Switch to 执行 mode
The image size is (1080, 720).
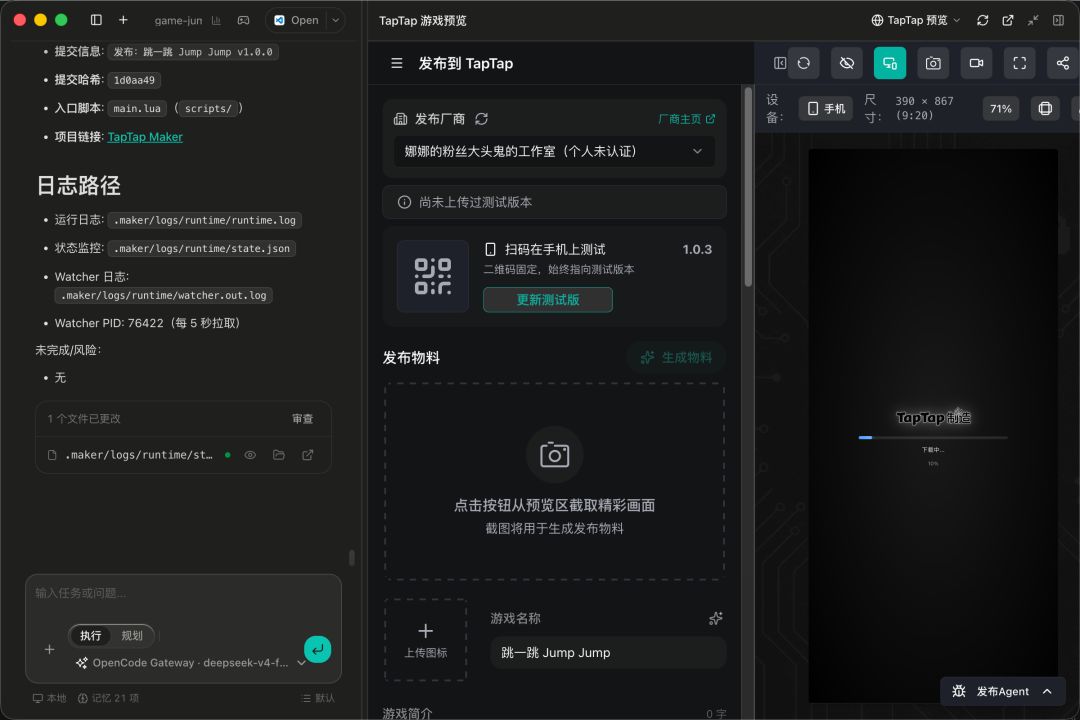point(90,636)
